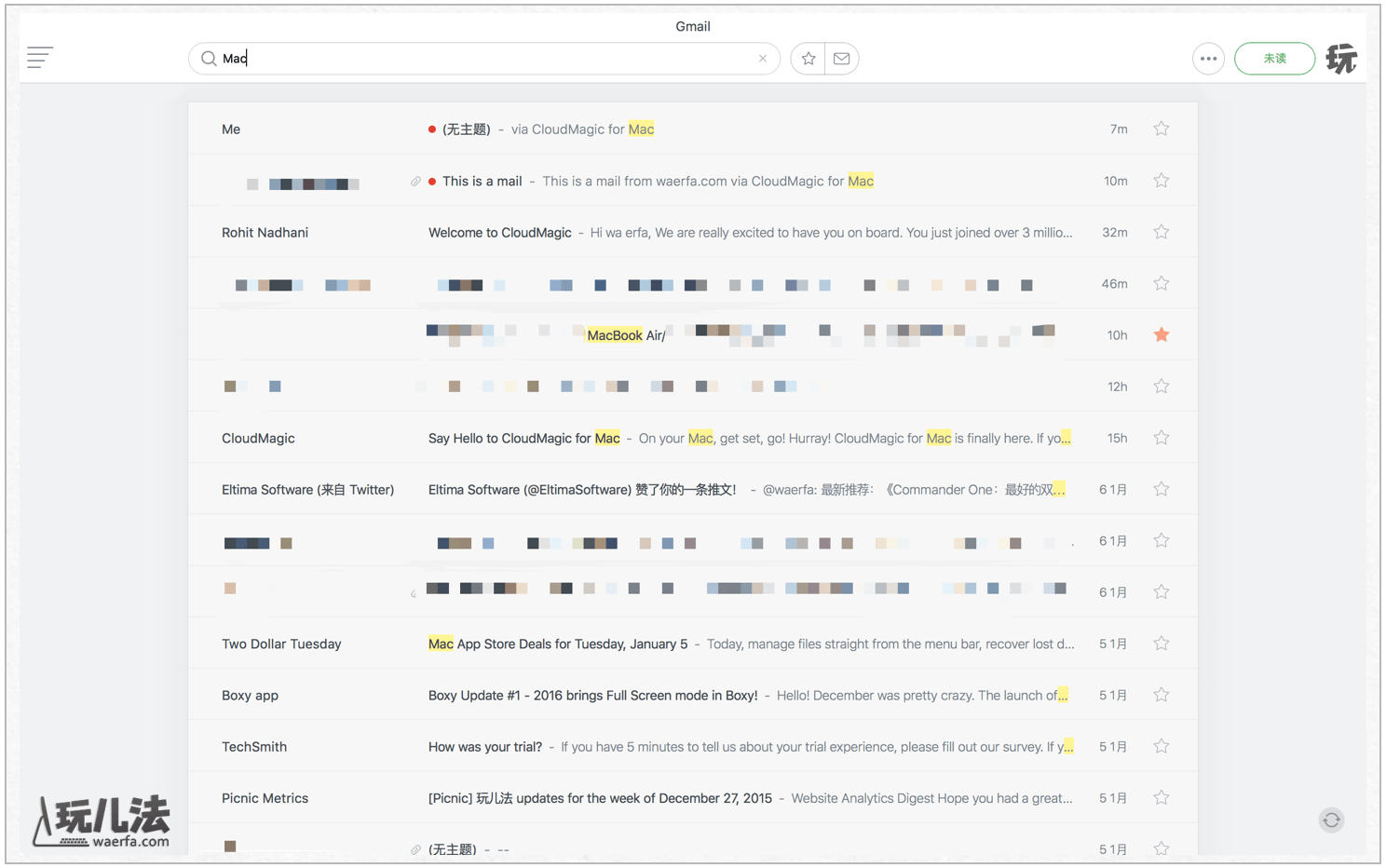Open the email from Me
Screen dimensions: 1386x868
point(693,129)
